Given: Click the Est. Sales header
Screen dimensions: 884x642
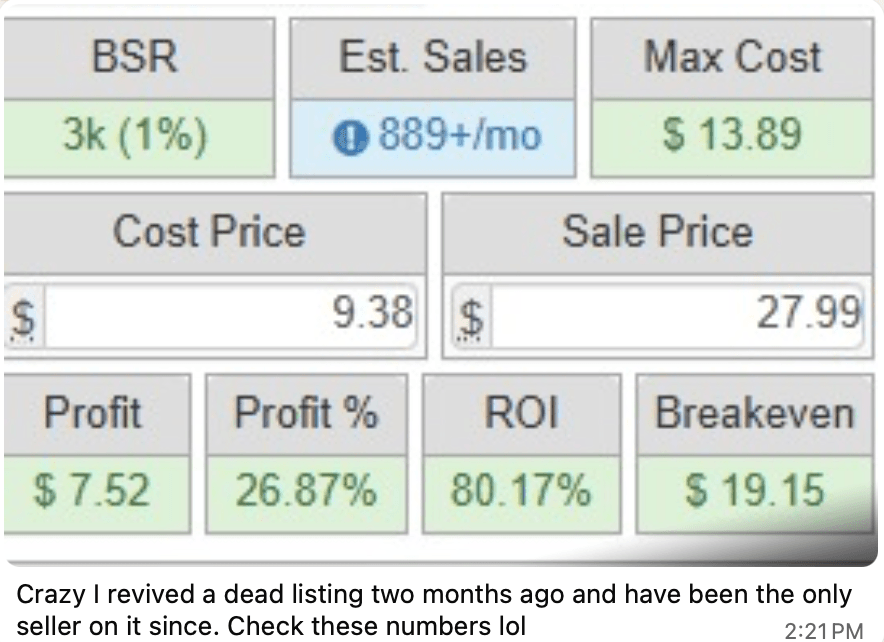Looking at the screenshot, I should (x=432, y=58).
